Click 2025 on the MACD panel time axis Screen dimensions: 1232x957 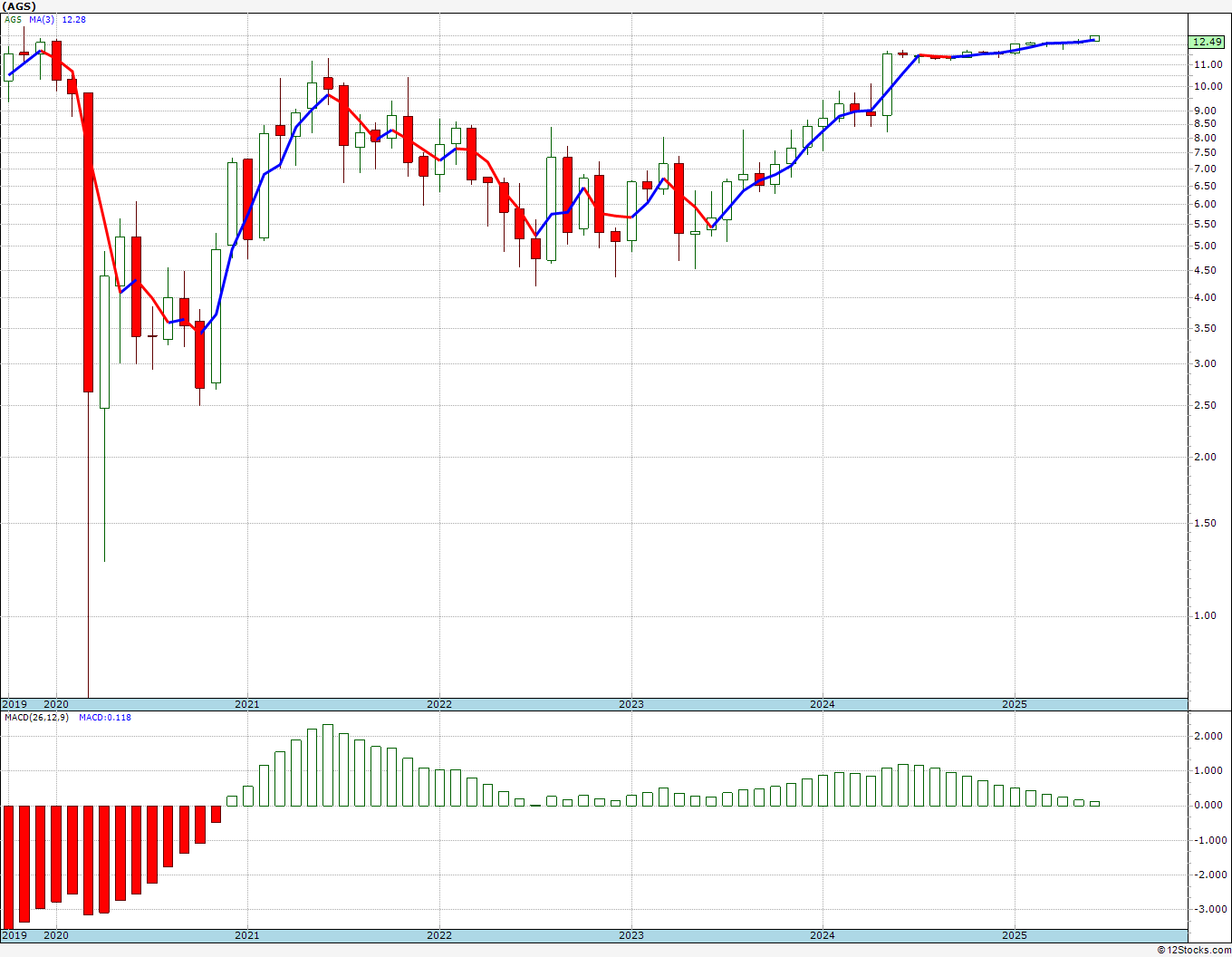click(1015, 935)
